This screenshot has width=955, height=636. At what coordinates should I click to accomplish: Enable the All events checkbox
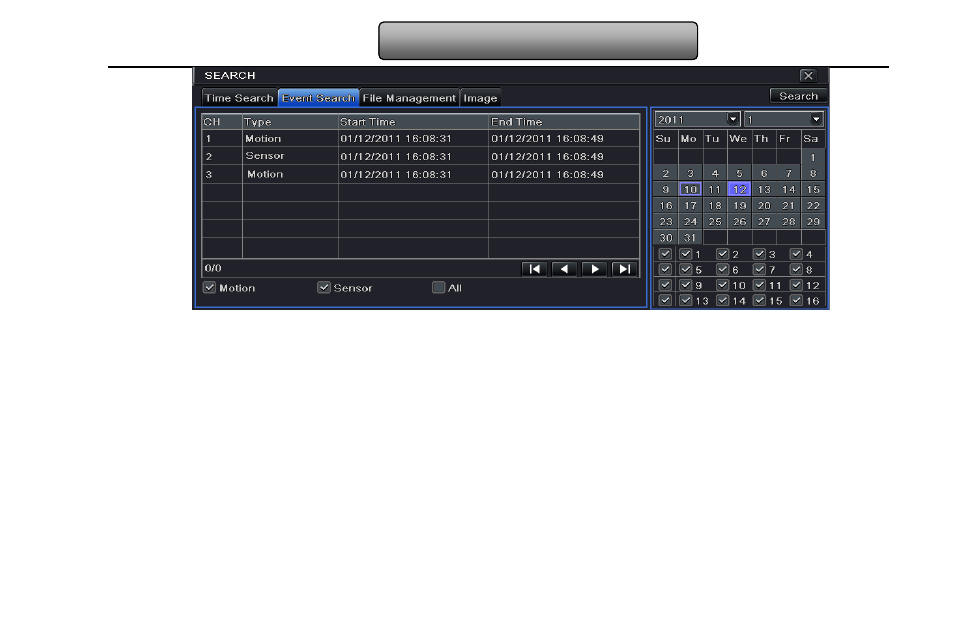[x=439, y=288]
